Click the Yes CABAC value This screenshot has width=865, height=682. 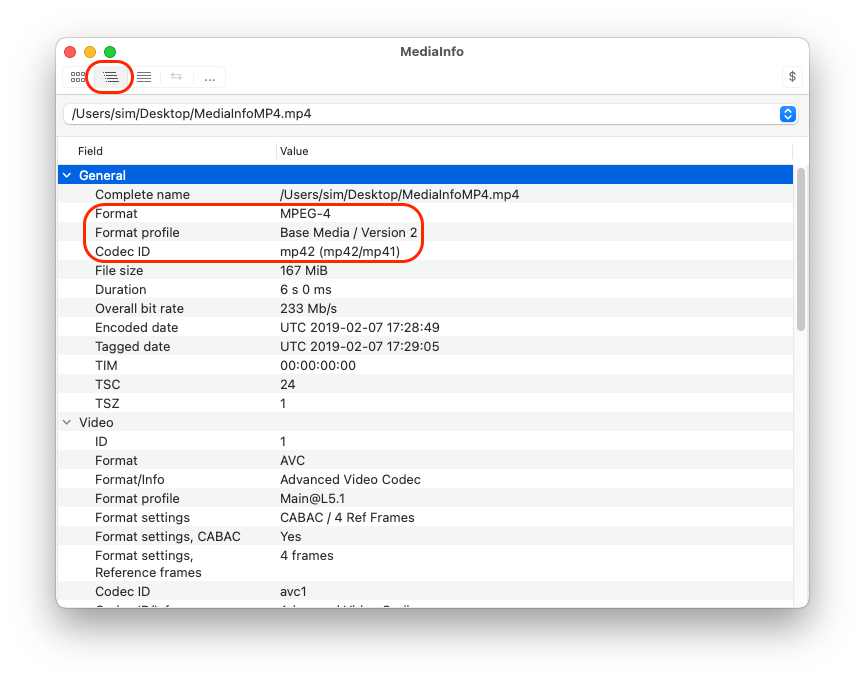coord(291,537)
